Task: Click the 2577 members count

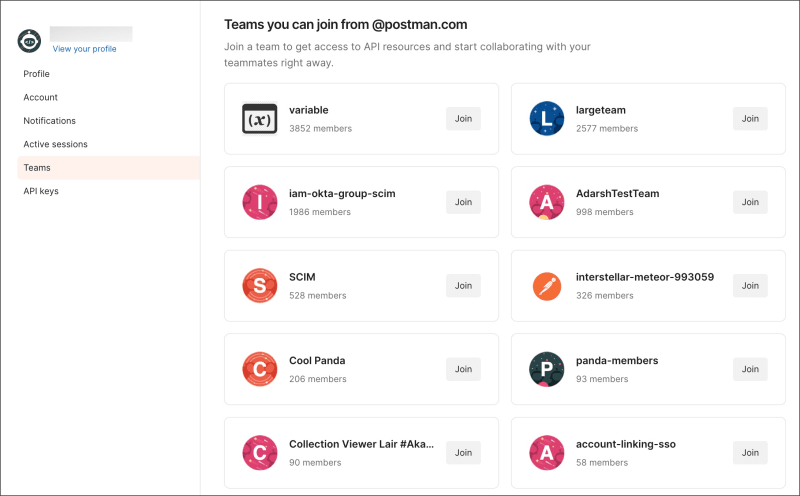Action: point(607,129)
